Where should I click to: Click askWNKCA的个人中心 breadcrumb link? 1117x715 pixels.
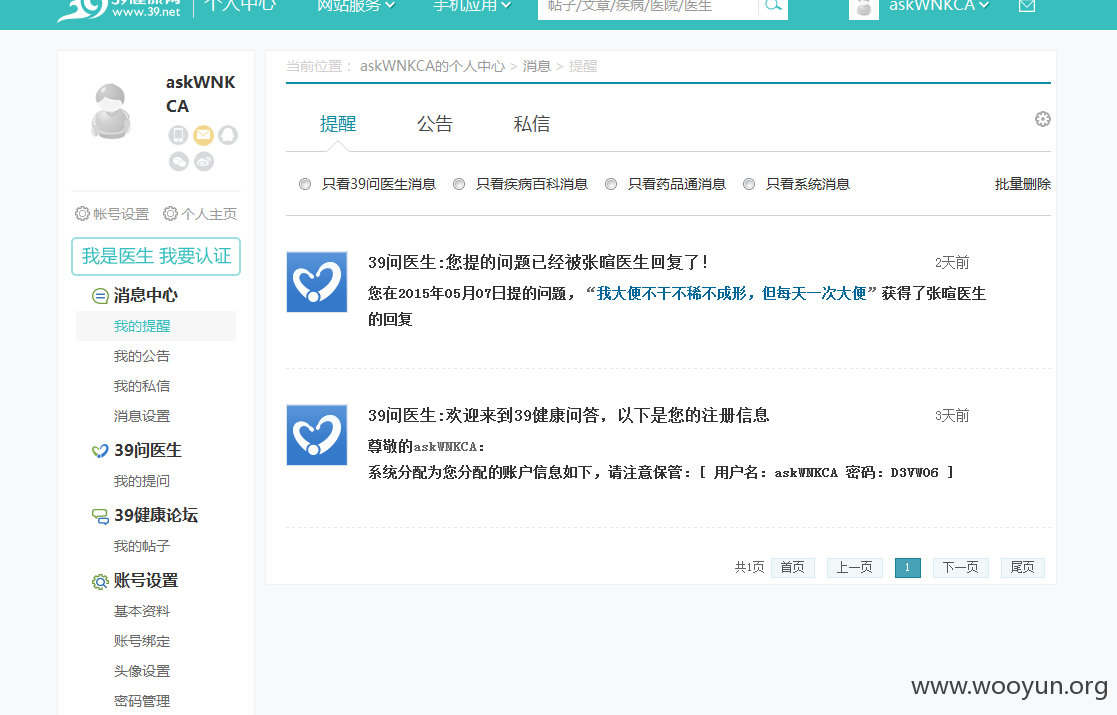click(x=432, y=66)
